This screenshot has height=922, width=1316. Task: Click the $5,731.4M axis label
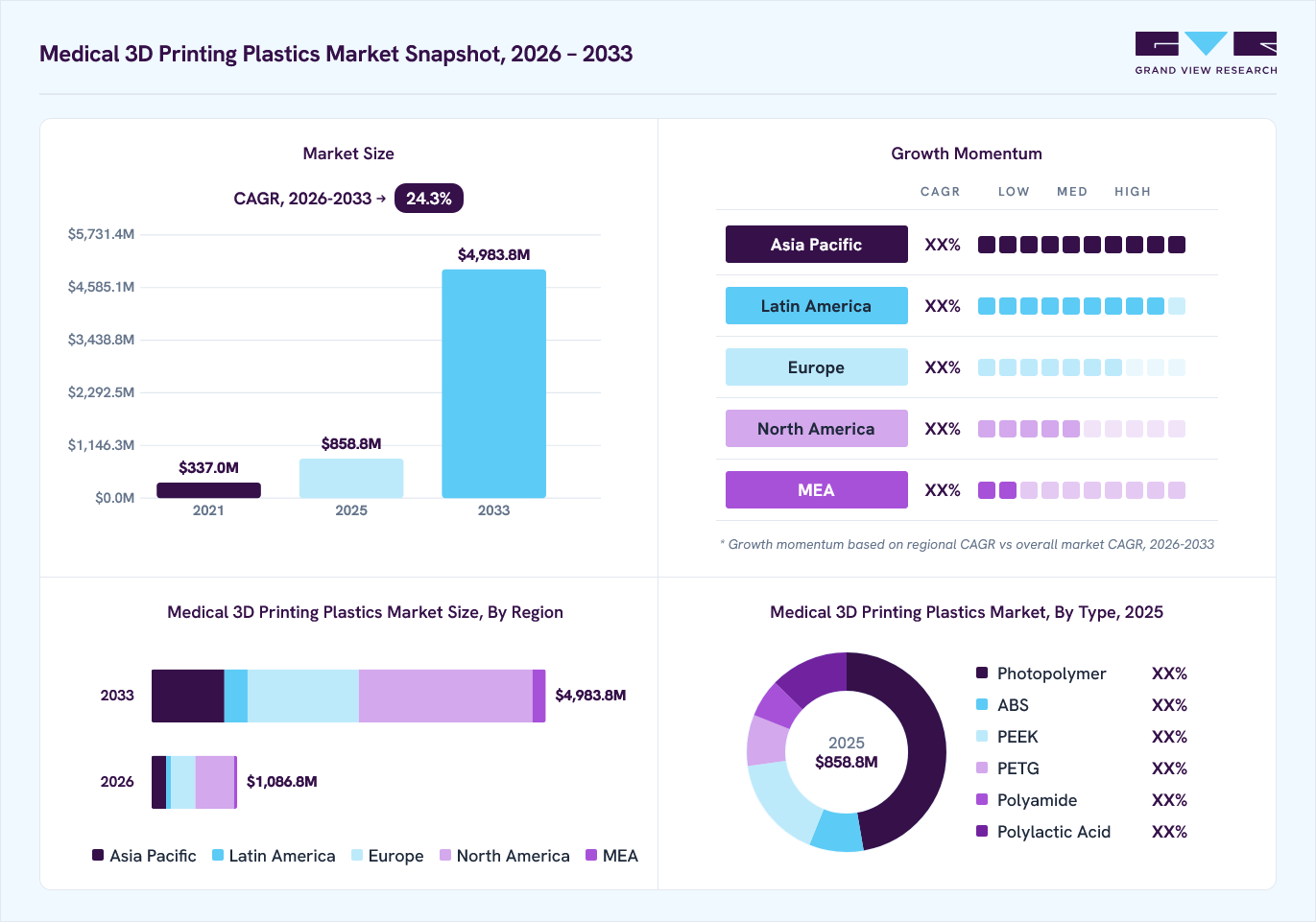pyautogui.click(x=101, y=234)
